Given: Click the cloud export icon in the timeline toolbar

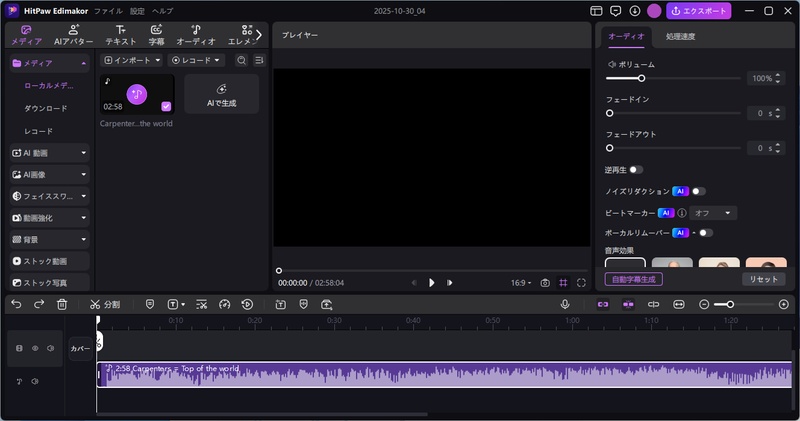Looking at the screenshot, I should (x=327, y=305).
